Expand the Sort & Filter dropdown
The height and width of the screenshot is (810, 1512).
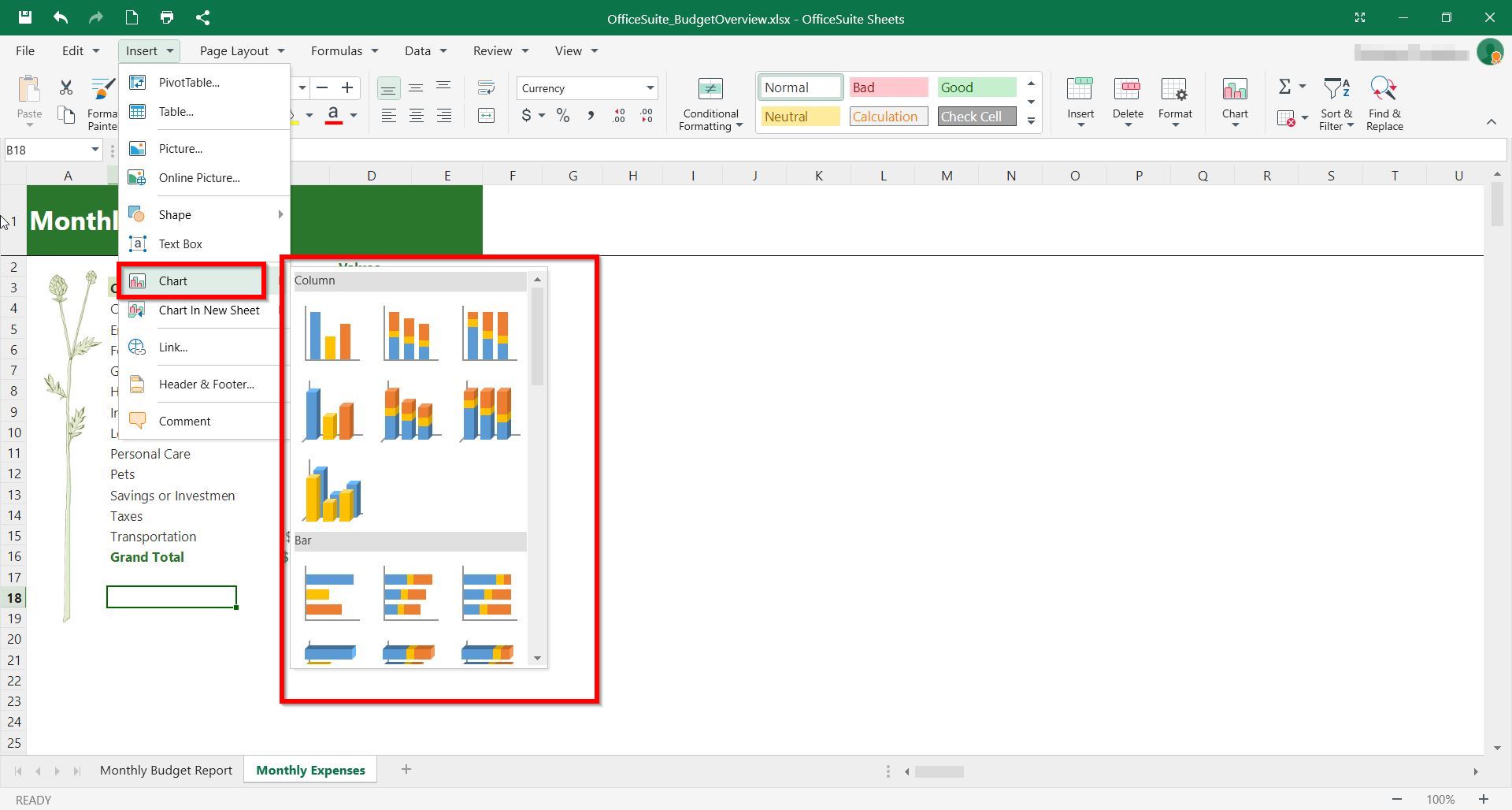click(1350, 126)
